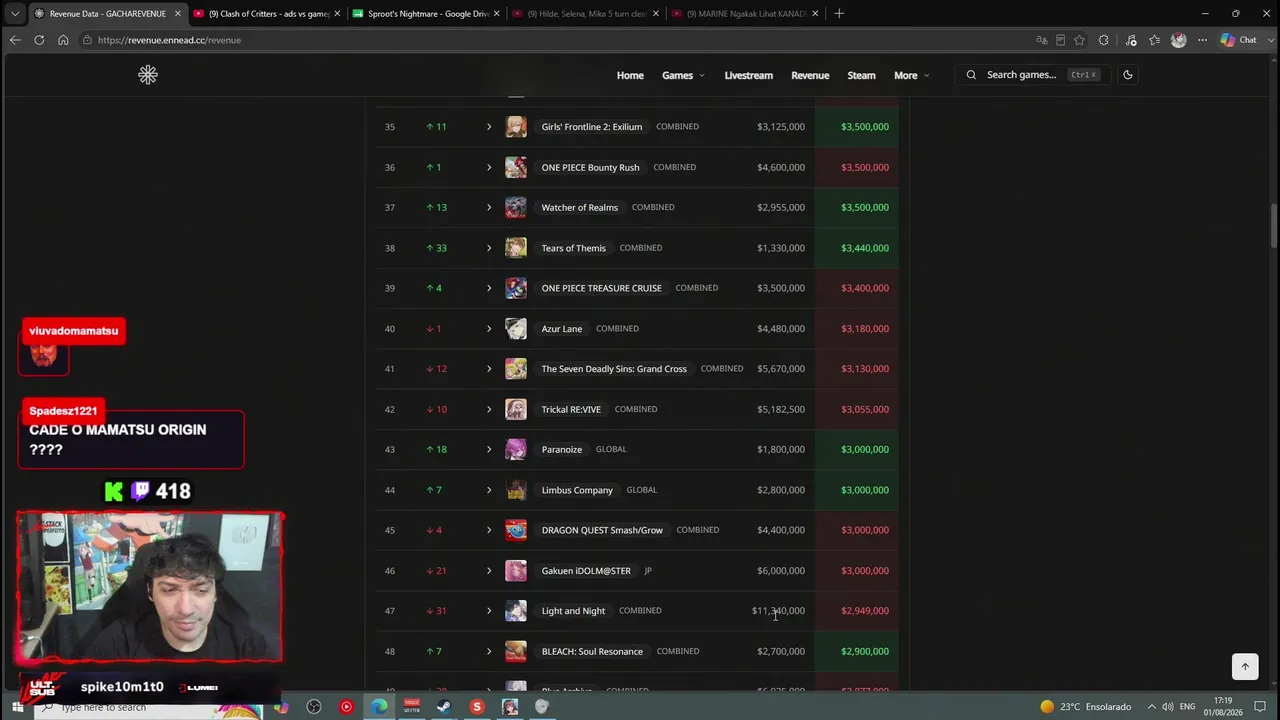This screenshot has width=1280, height=720.
Task: Click Azur Lane's $3,180,000 revenue value
Action: coord(865,328)
